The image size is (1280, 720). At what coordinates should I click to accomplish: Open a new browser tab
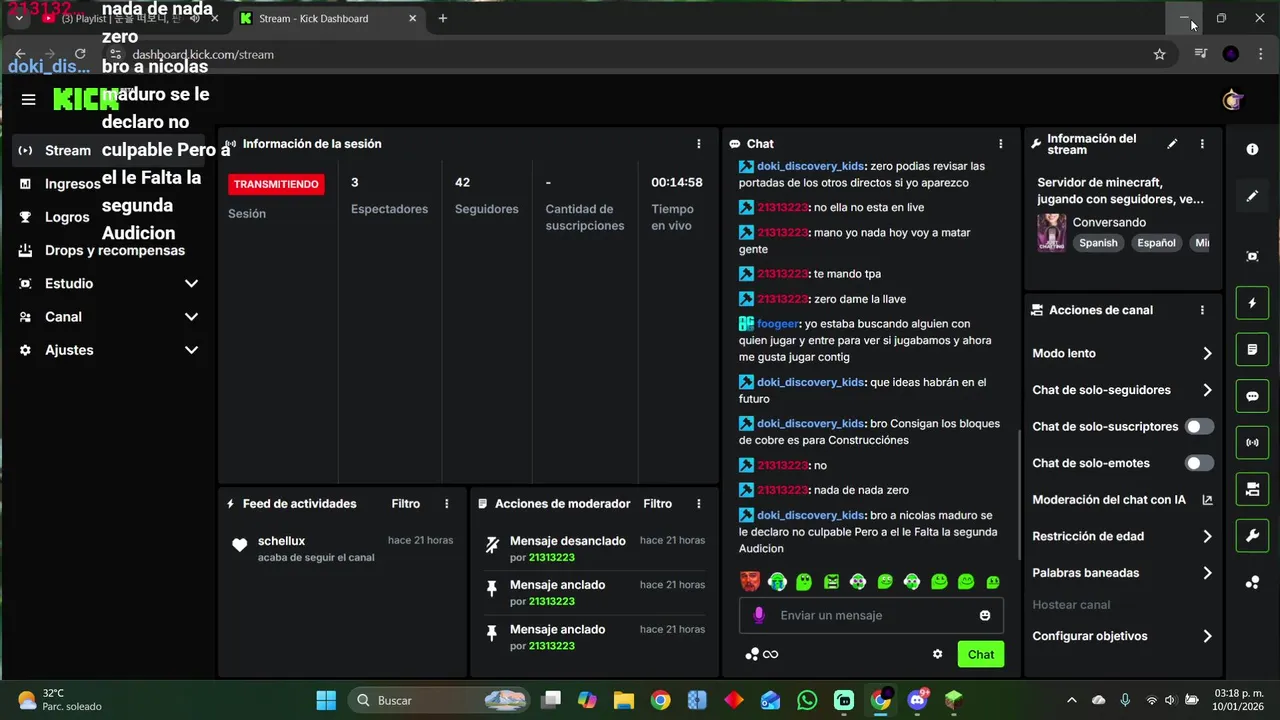tap(443, 18)
